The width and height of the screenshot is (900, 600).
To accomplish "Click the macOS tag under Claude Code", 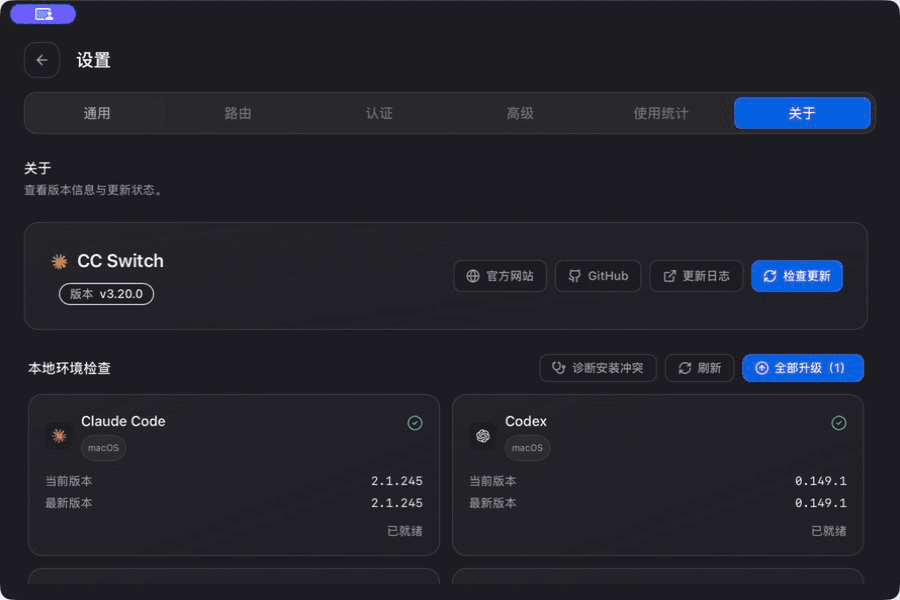I will [x=103, y=448].
